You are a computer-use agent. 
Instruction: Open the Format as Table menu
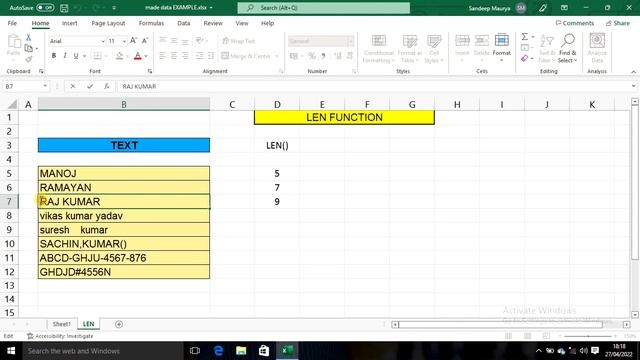pyautogui.click(x=409, y=49)
